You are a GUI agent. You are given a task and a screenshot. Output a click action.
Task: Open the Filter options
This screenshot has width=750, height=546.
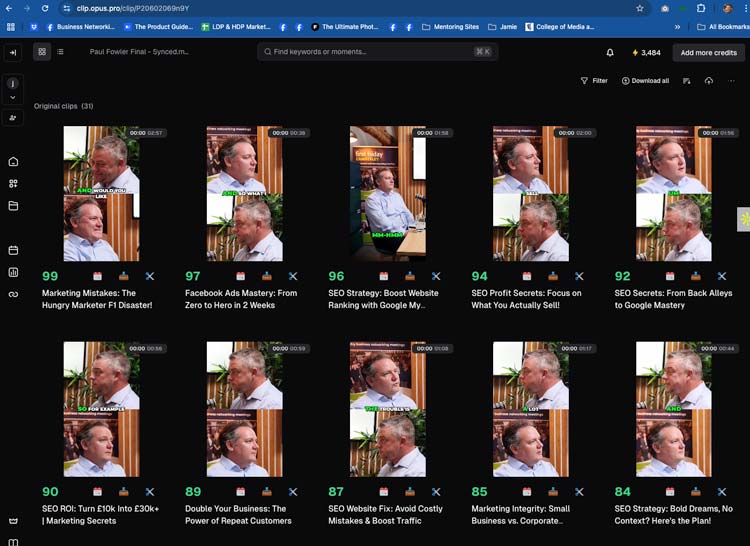click(594, 81)
